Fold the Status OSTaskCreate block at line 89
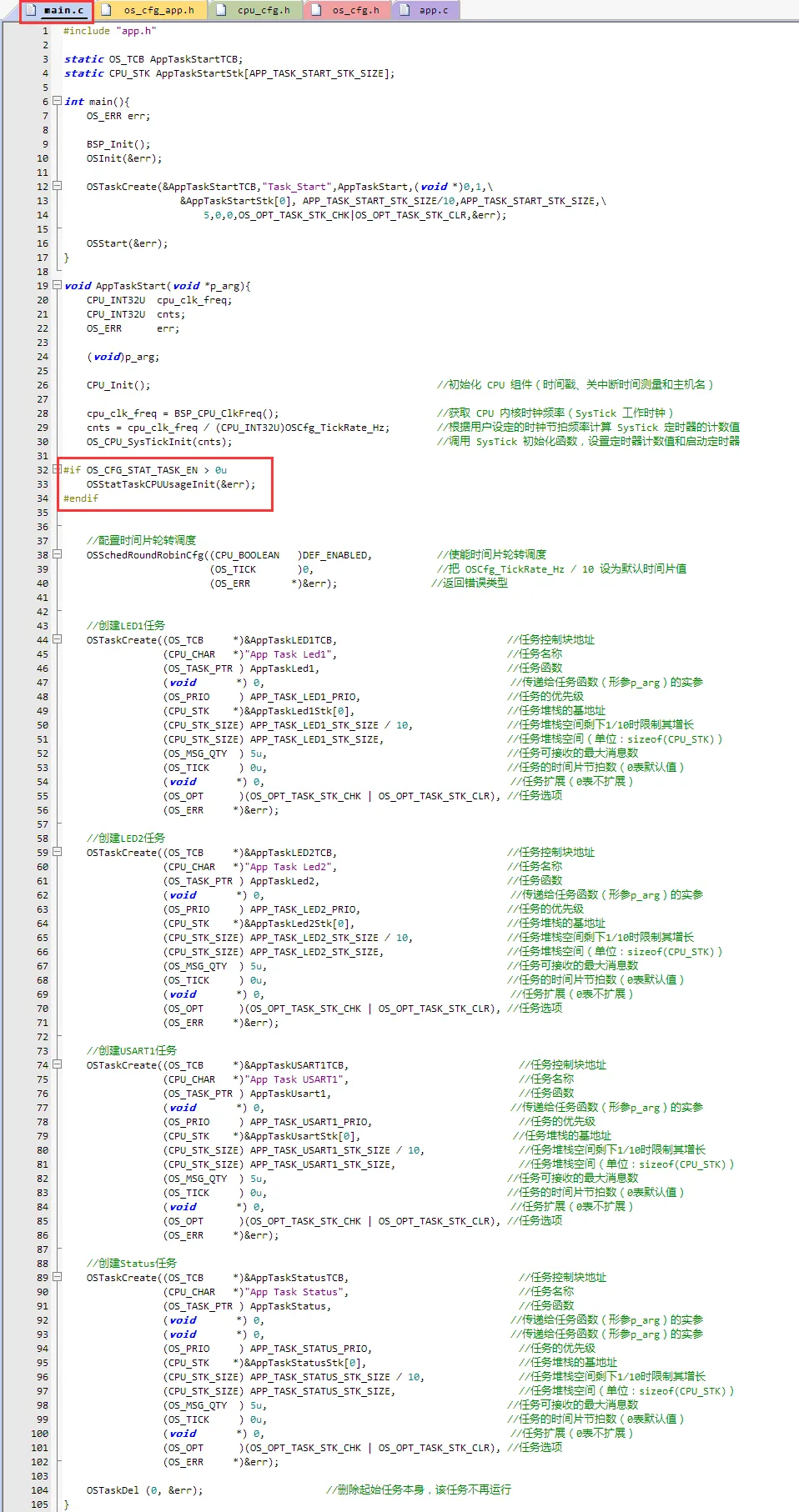The image size is (799, 1512). (58, 1277)
